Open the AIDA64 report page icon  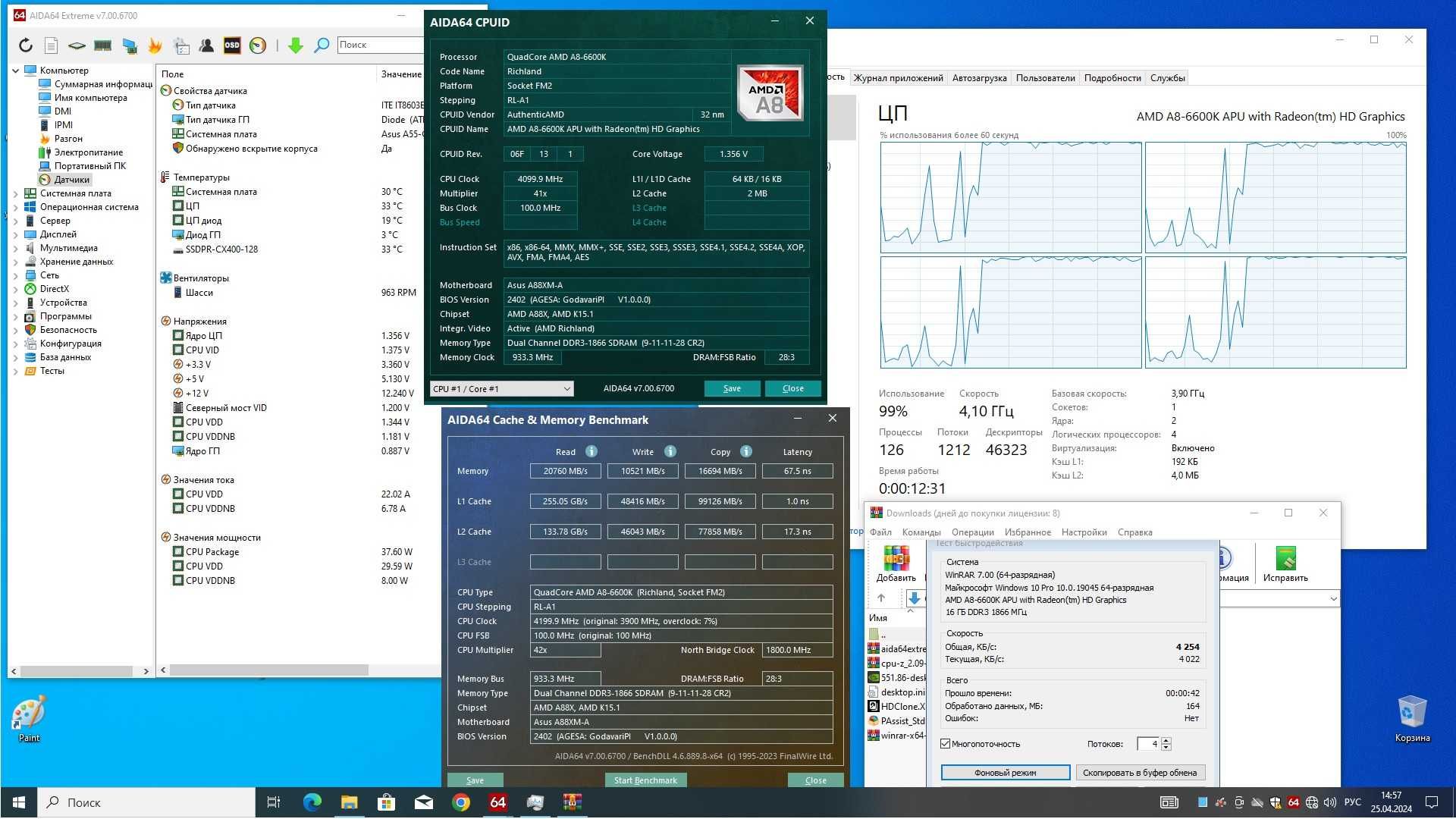click(x=51, y=45)
